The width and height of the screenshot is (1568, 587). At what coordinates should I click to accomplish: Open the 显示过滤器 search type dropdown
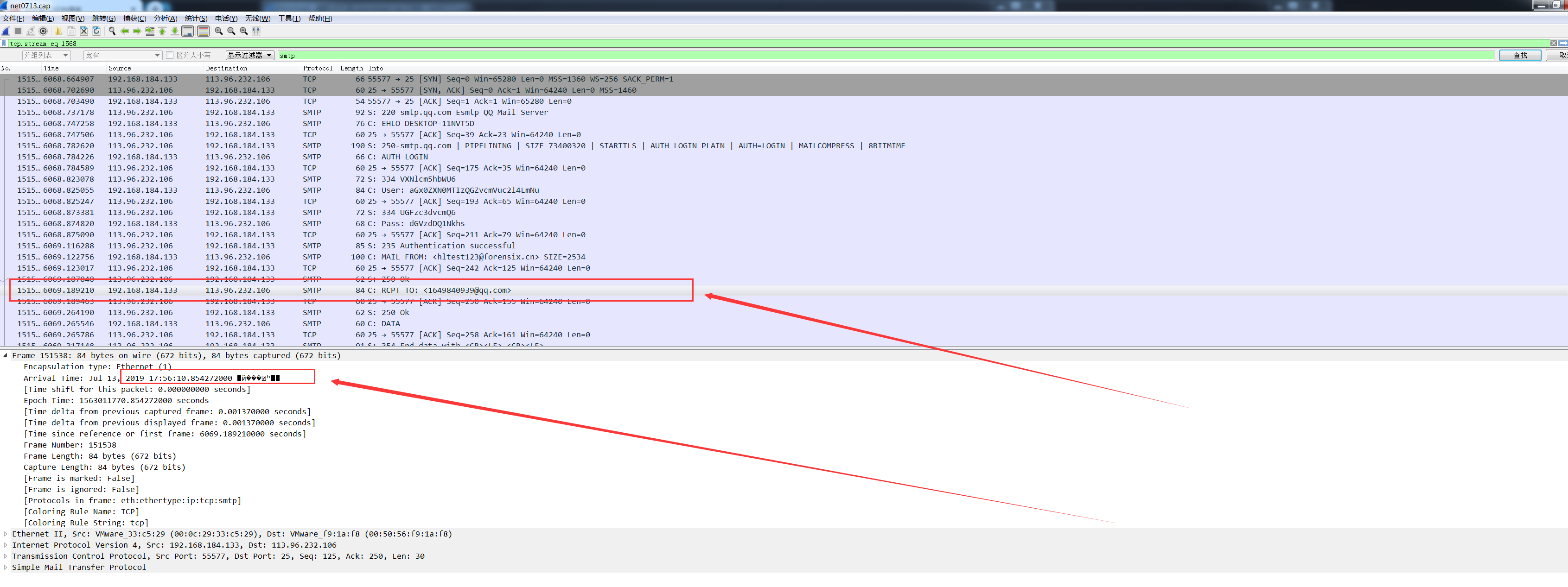(x=249, y=55)
